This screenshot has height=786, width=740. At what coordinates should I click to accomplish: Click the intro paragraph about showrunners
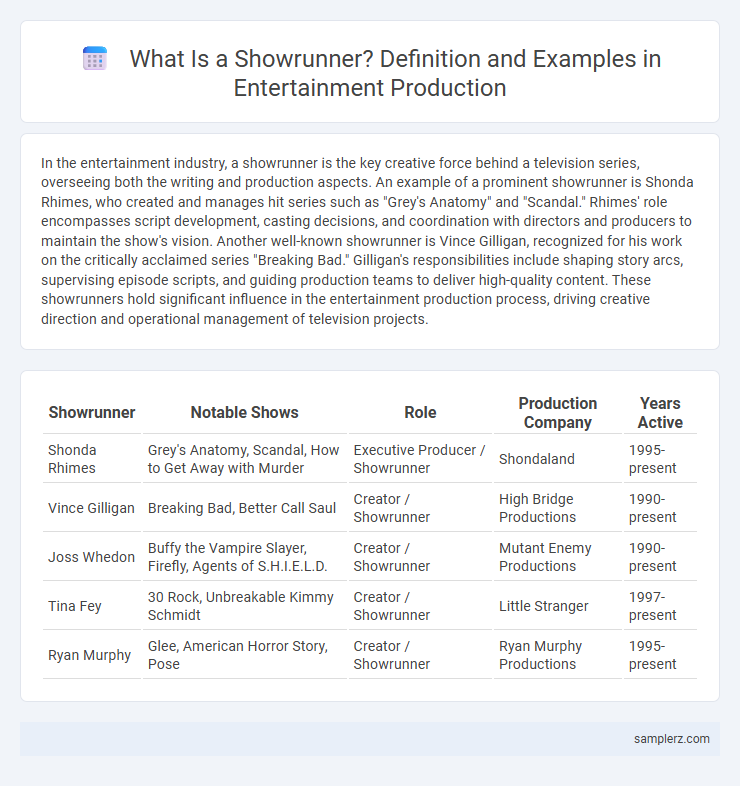[x=367, y=241]
